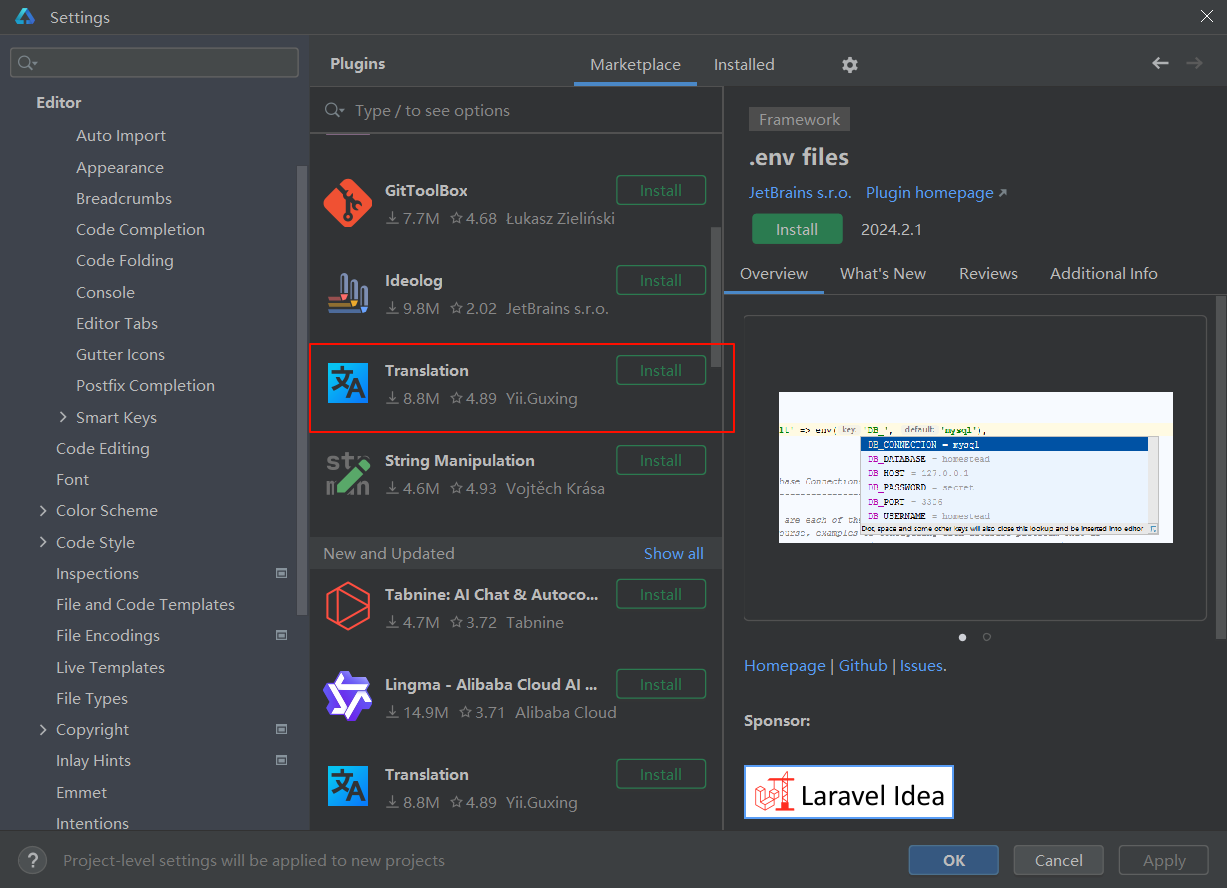Click the second screenshot carousel dot
The height and width of the screenshot is (888, 1227).
985,637
